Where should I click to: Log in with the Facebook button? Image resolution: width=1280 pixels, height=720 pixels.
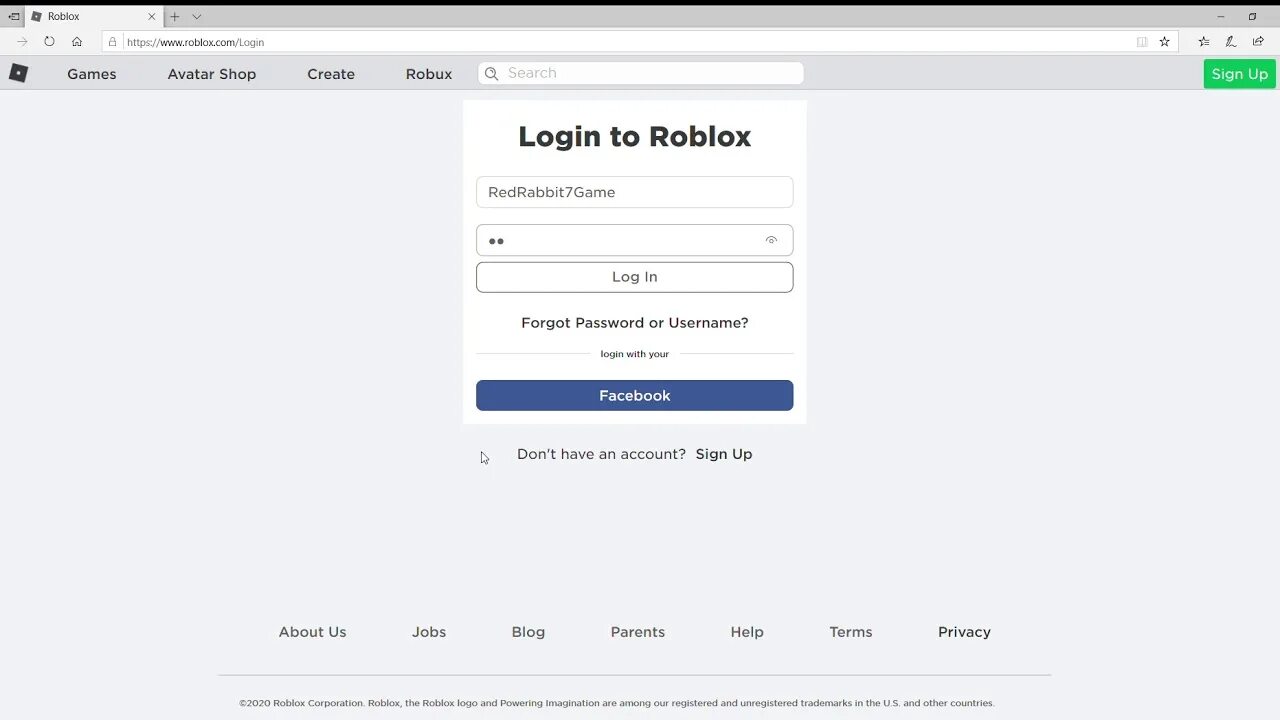tap(635, 395)
